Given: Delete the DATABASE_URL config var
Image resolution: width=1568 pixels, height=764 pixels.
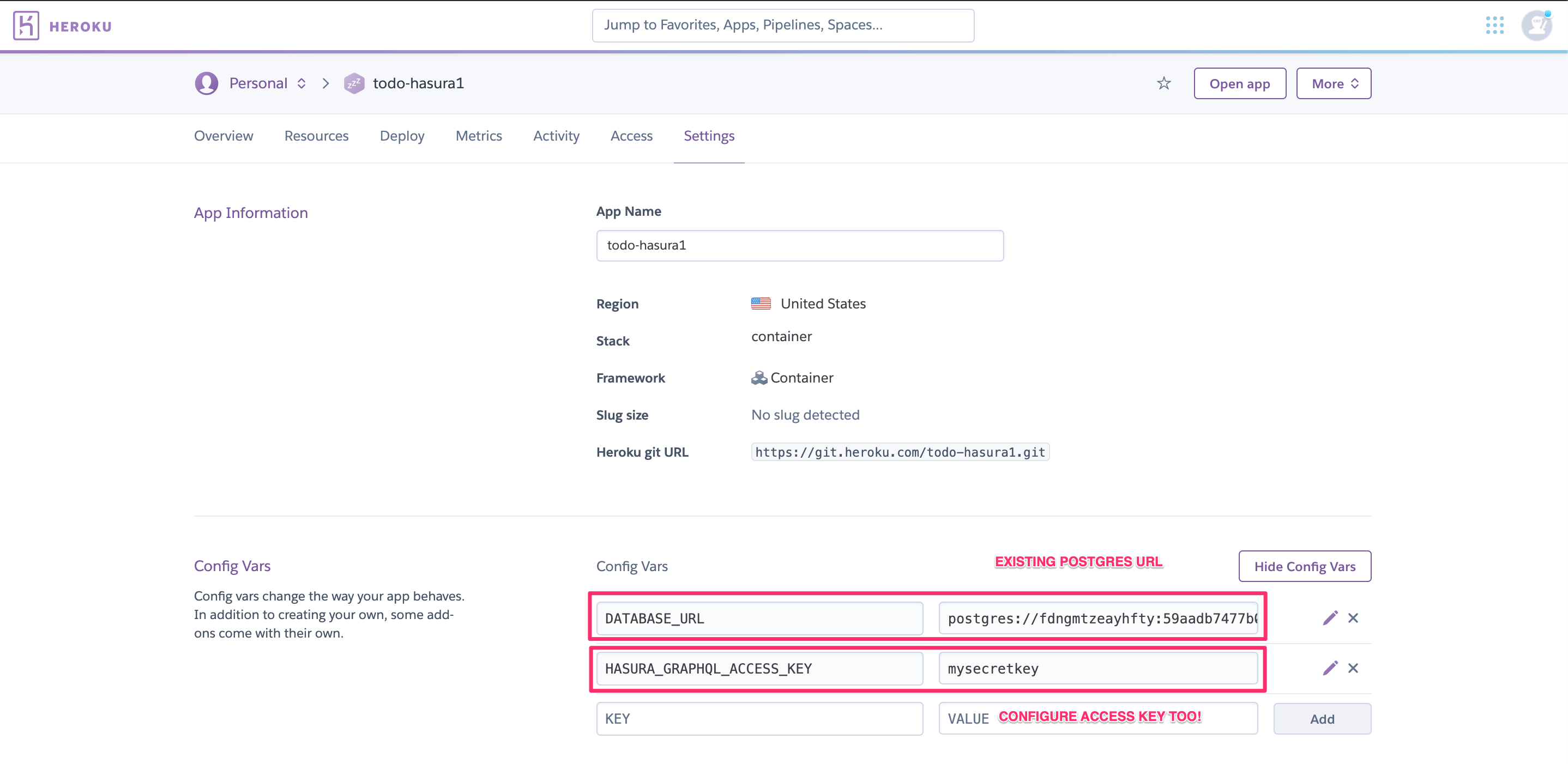Looking at the screenshot, I should pyautogui.click(x=1353, y=618).
